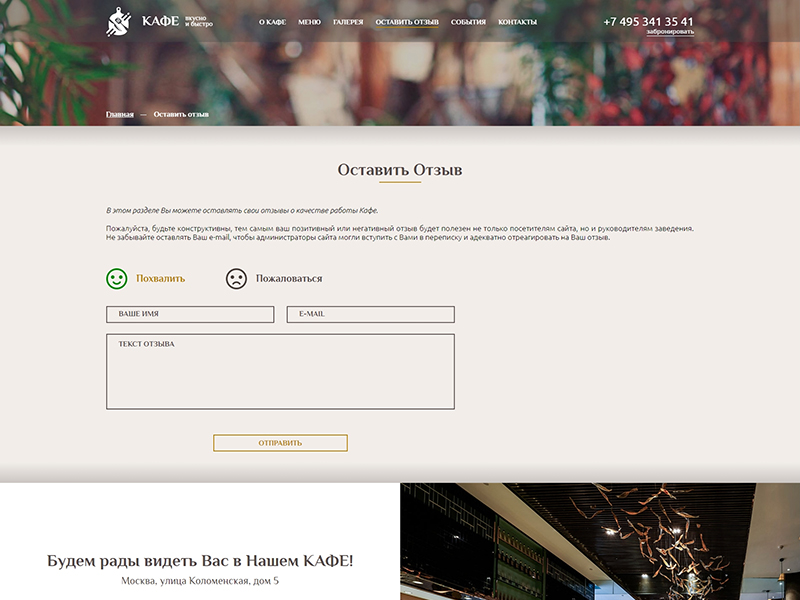The image size is (800, 600).
Task: Select the green smiley face icon
Action: point(117,279)
